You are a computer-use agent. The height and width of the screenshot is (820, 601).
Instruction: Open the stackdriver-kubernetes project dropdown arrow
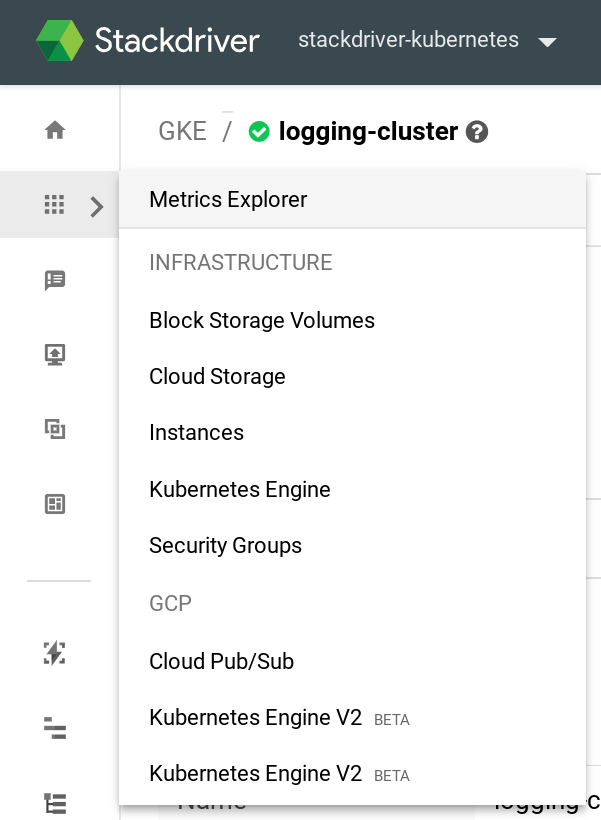pos(546,42)
